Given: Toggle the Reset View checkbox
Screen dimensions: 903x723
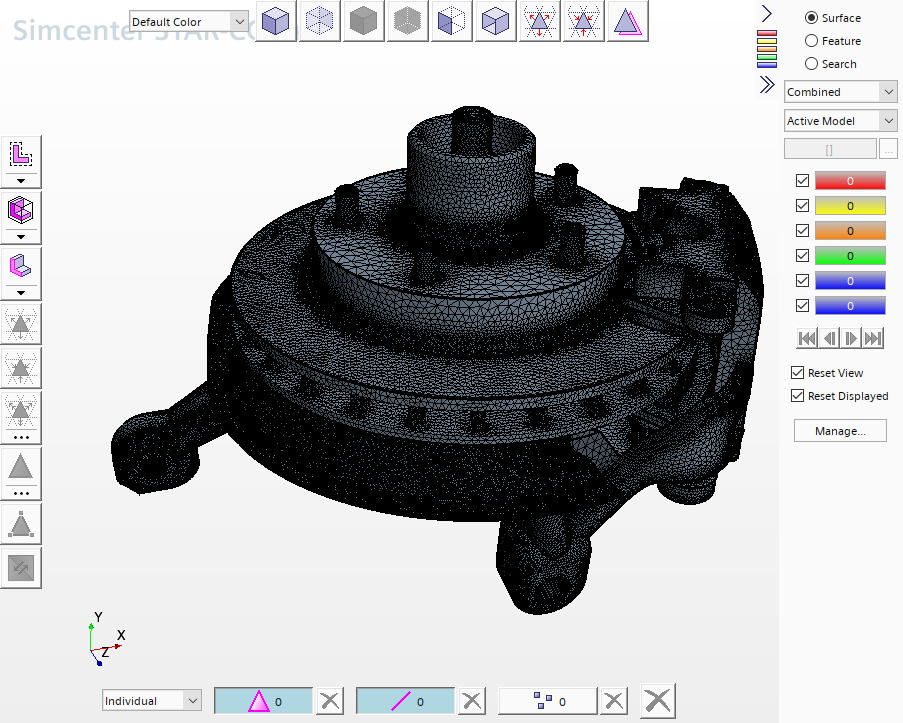Looking at the screenshot, I should pos(798,373).
